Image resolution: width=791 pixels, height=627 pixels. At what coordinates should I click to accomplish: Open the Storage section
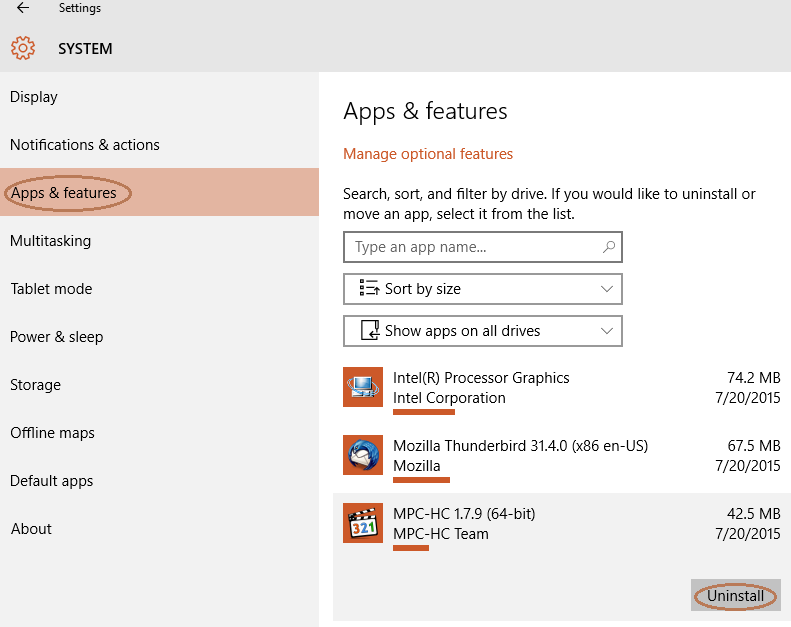pyautogui.click(x=36, y=385)
